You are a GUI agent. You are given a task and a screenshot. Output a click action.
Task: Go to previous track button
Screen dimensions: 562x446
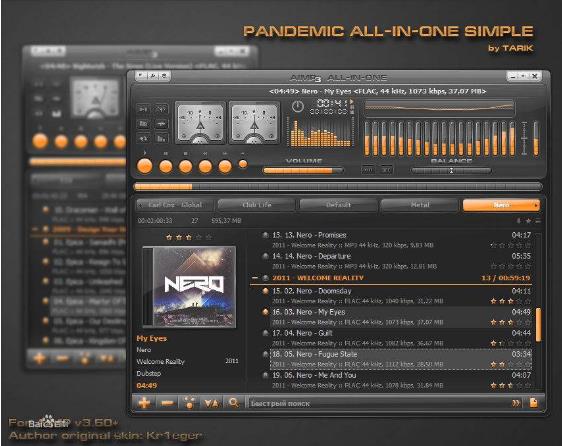(x=205, y=167)
